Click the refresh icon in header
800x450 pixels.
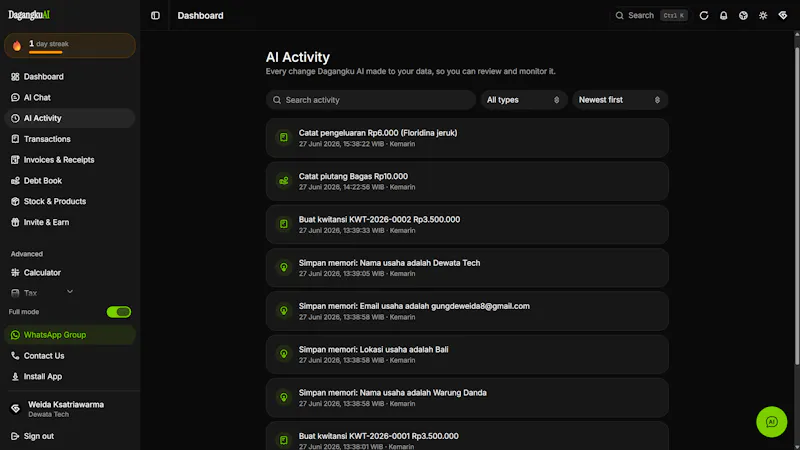(x=704, y=16)
